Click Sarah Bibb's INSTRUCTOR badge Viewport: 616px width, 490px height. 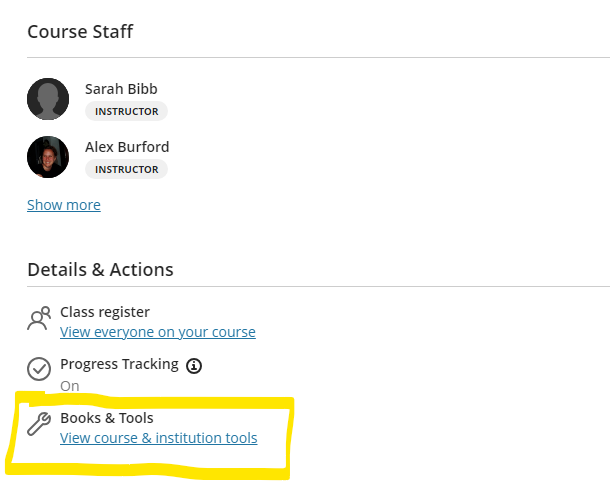(x=126, y=111)
